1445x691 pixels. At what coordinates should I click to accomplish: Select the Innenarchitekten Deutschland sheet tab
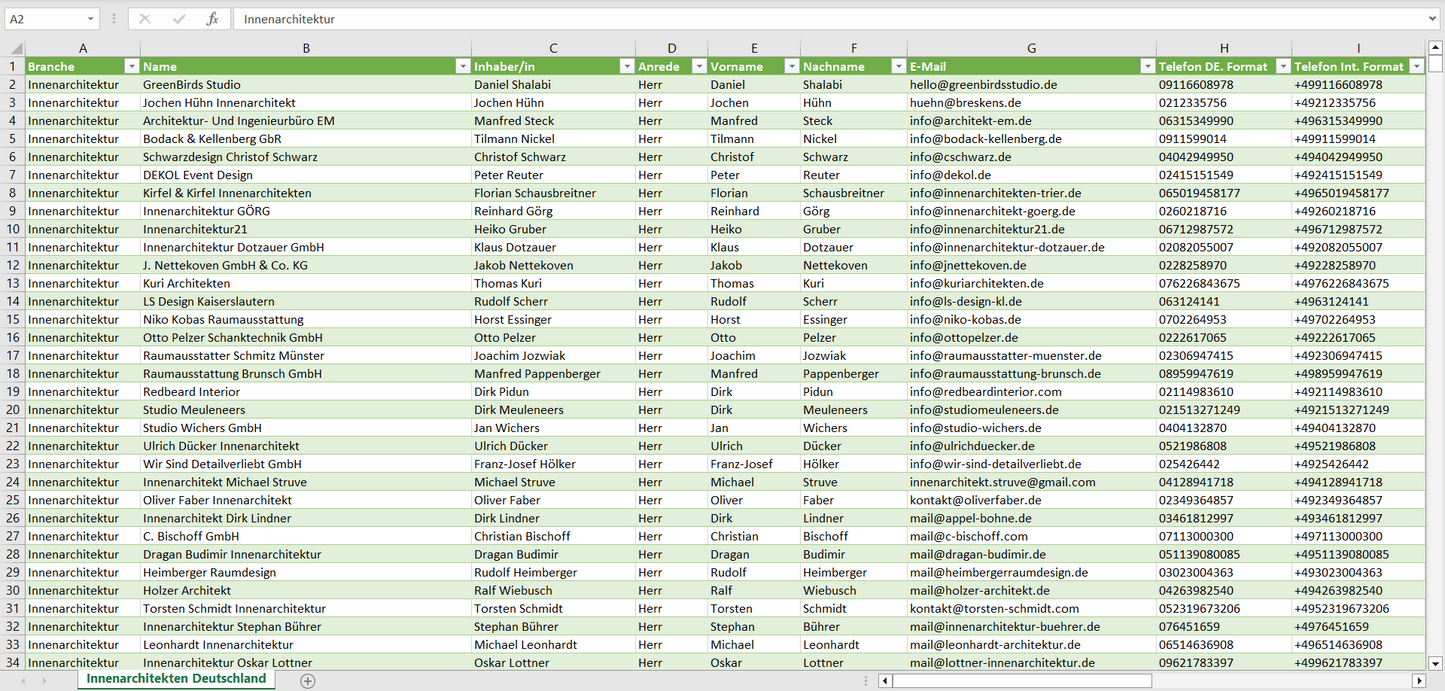tap(176, 679)
